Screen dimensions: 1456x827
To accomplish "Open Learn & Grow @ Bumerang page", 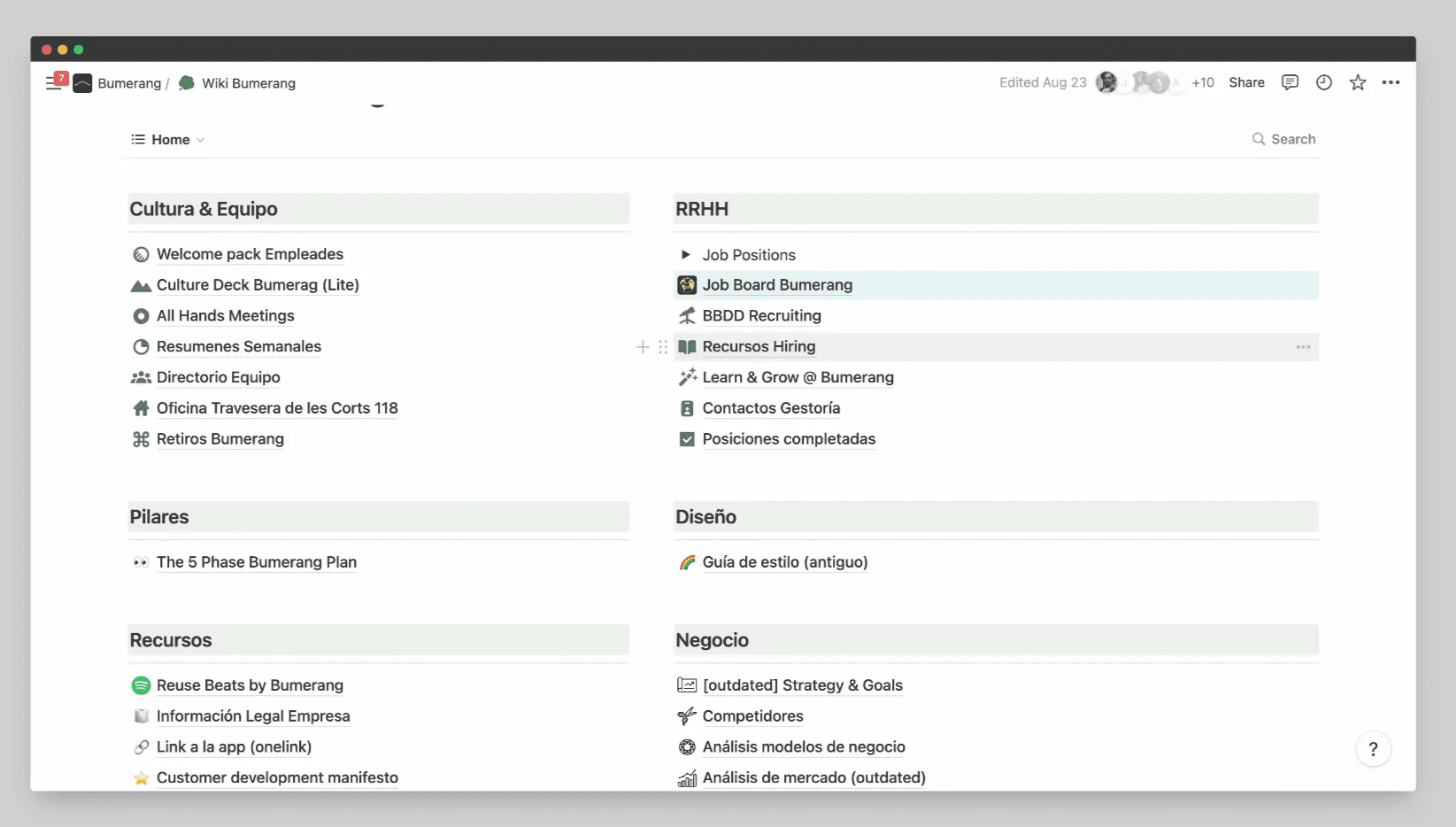I will (x=797, y=377).
